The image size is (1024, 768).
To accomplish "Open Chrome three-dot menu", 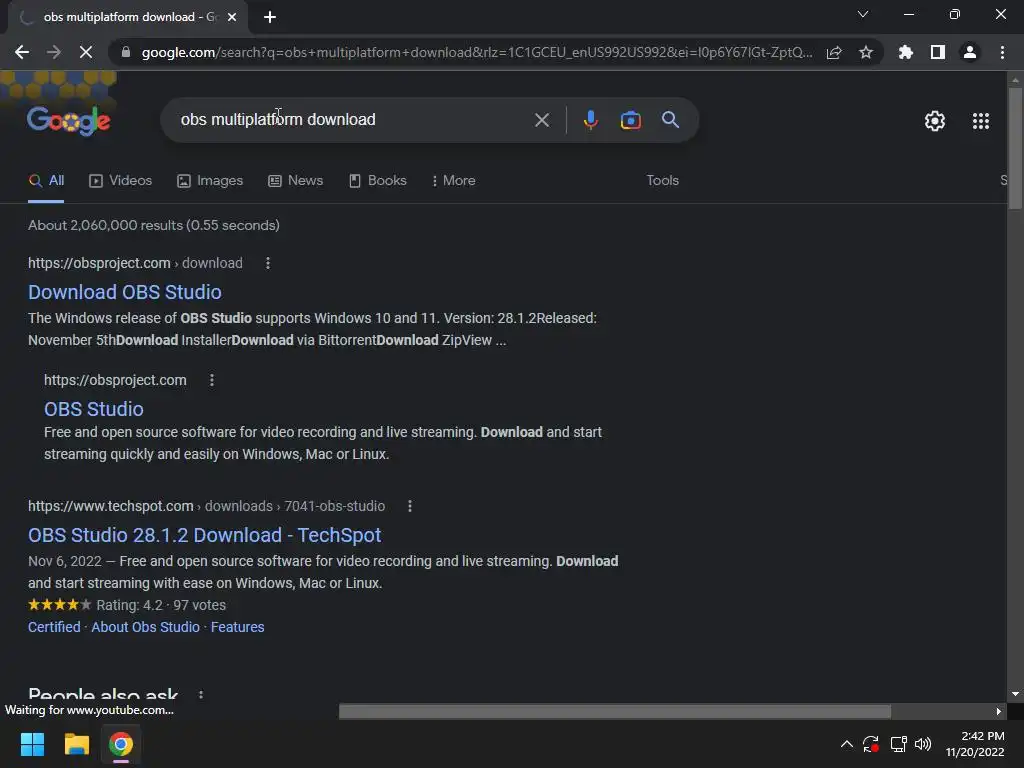I will [x=1002, y=52].
